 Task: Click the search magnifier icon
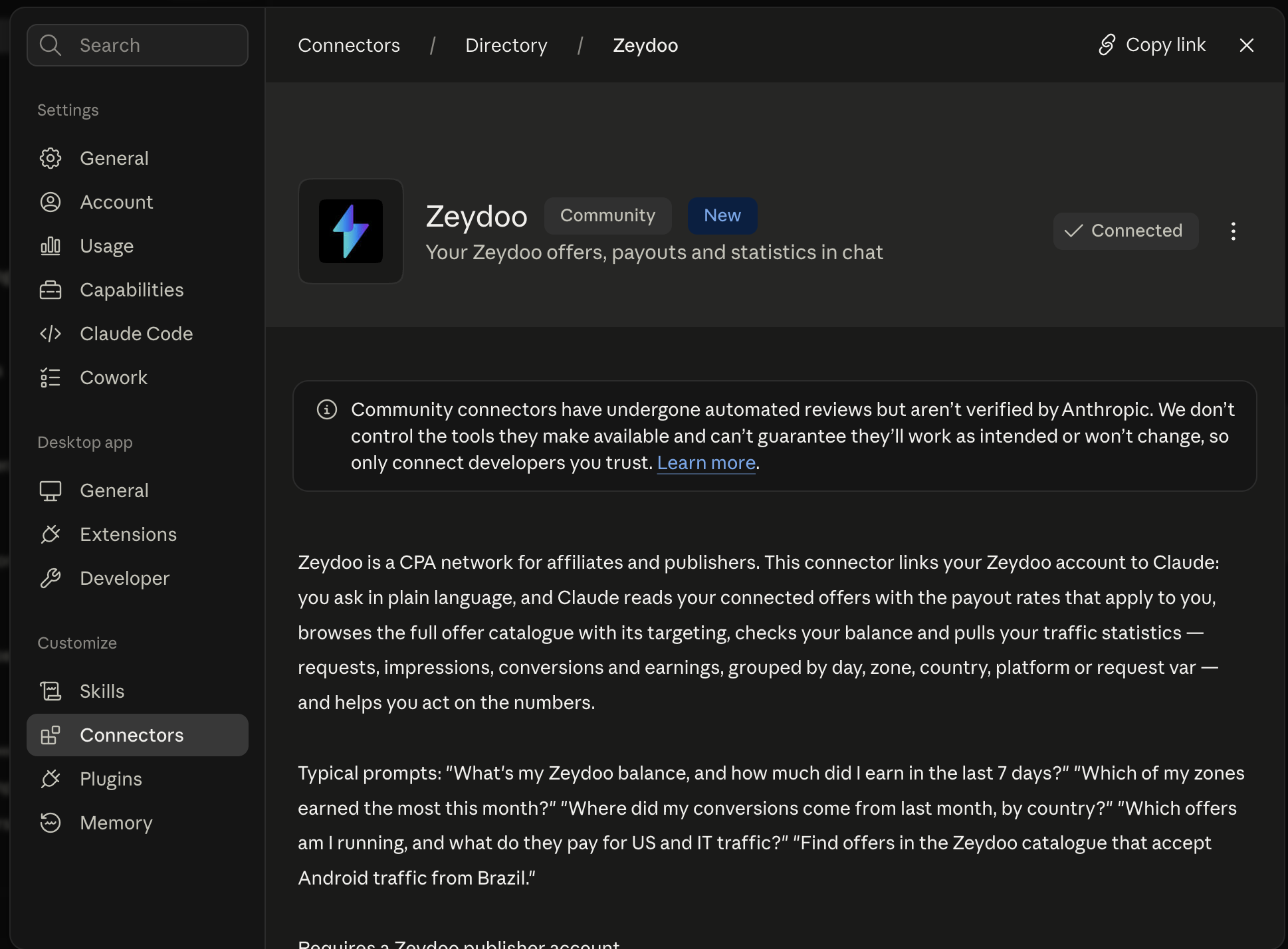coord(51,45)
